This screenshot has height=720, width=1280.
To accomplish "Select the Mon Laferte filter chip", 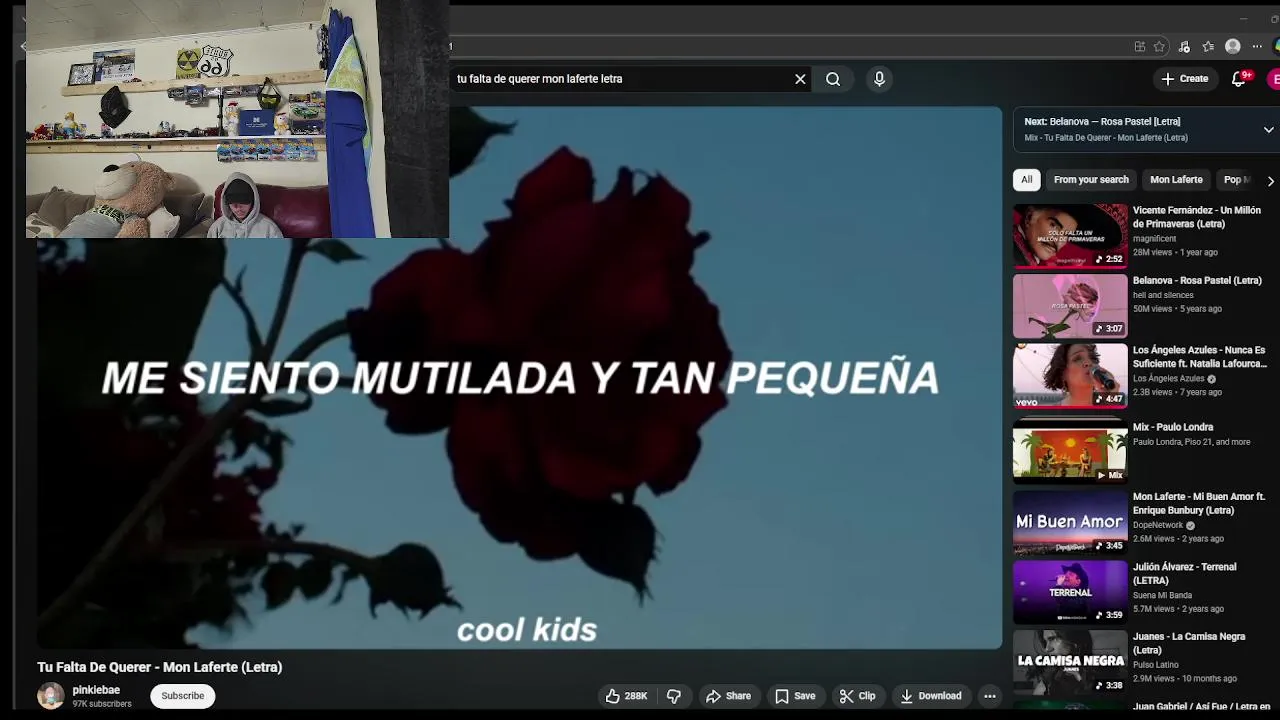I will 1176,180.
